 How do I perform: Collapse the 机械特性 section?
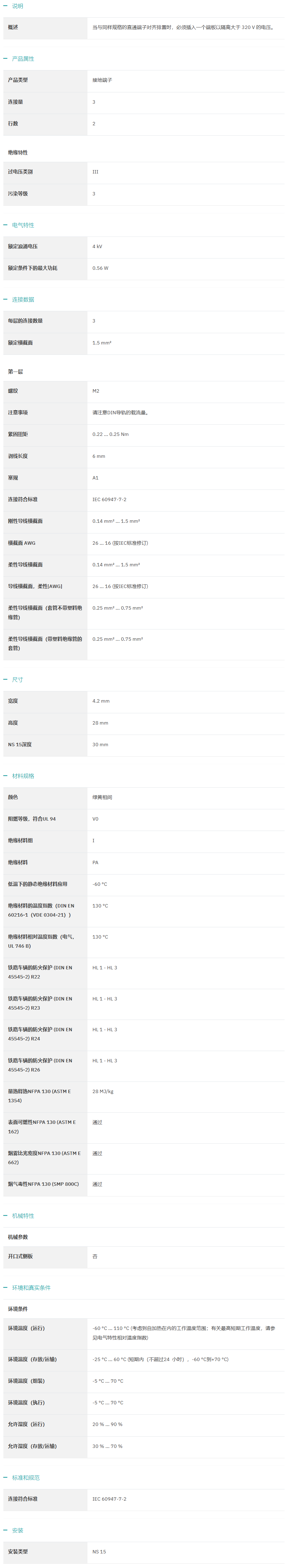[x=19, y=1216]
